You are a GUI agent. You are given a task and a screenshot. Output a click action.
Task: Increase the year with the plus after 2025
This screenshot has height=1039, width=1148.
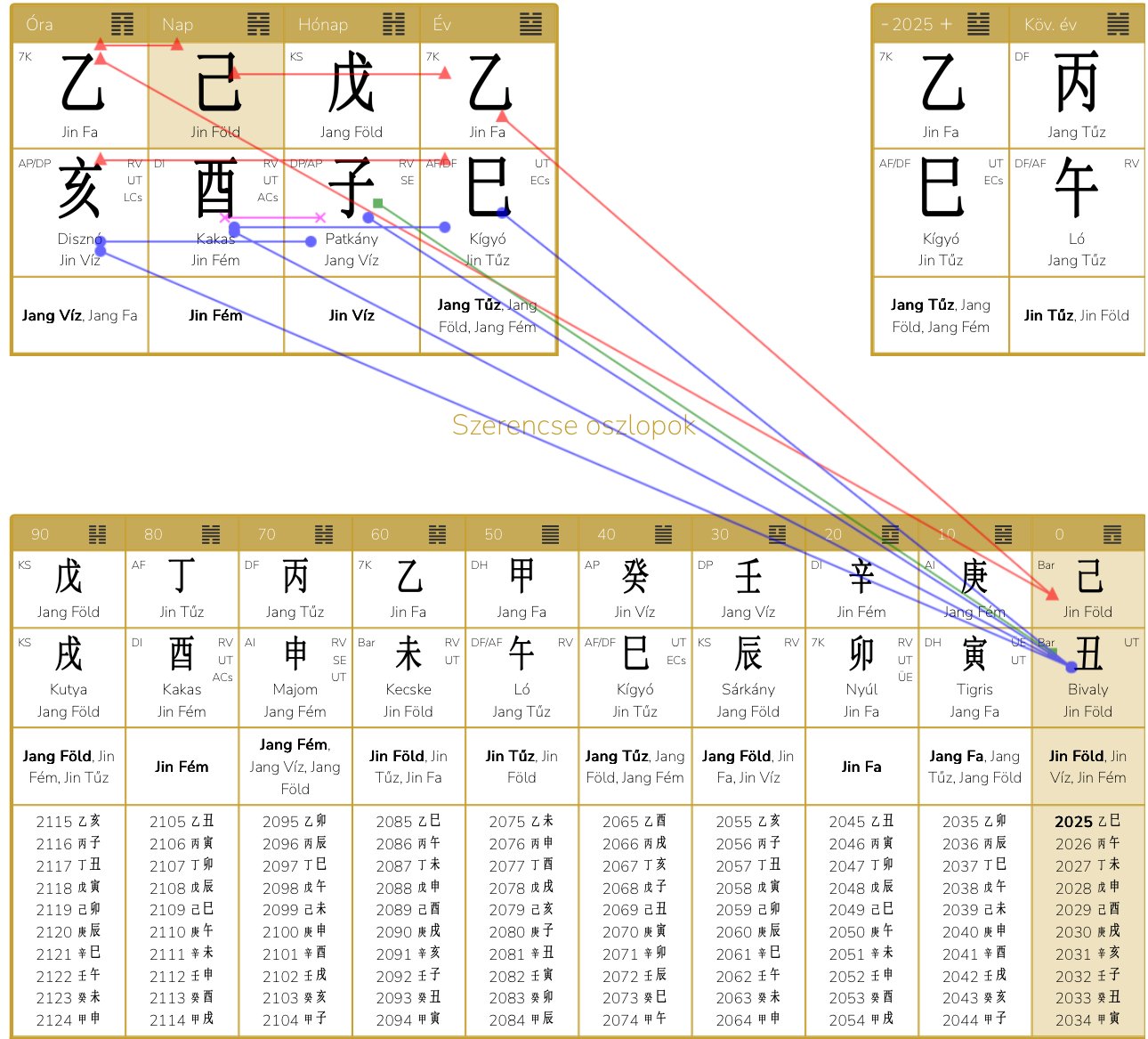point(945,24)
